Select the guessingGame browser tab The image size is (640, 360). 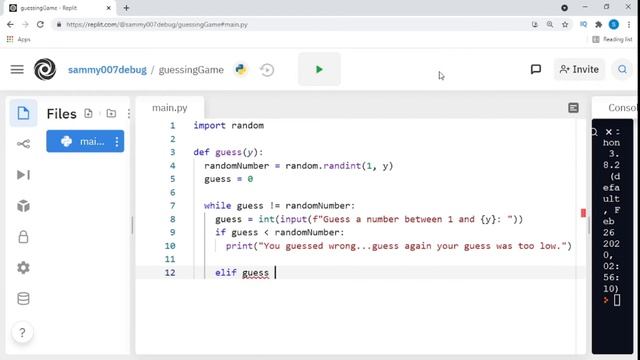(61, 8)
